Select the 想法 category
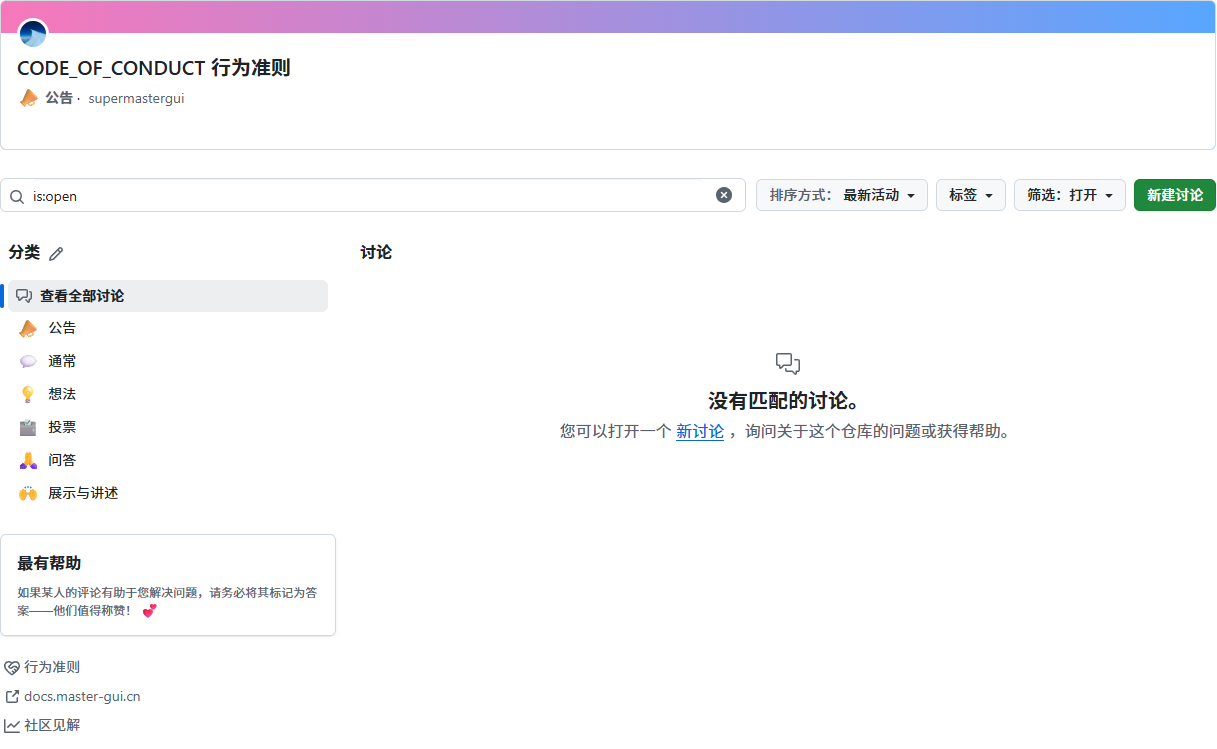The height and width of the screenshot is (749, 1217). click(x=168, y=394)
